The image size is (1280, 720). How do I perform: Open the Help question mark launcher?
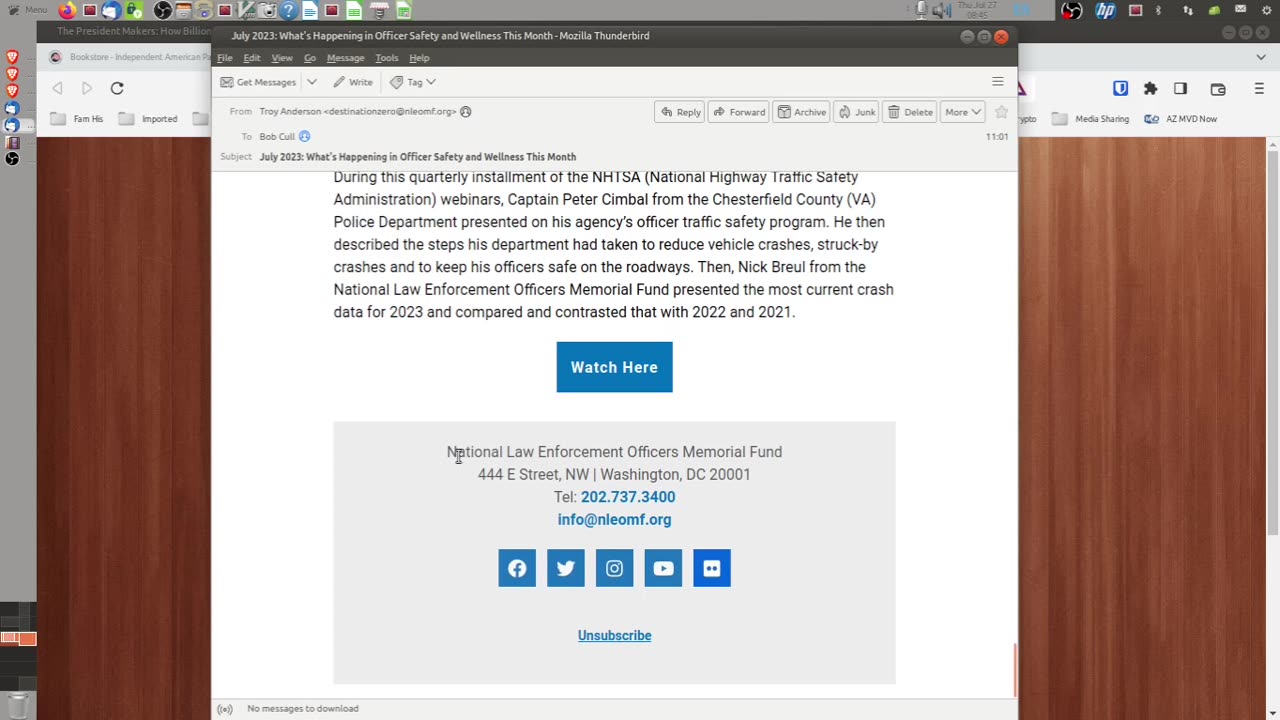click(288, 11)
